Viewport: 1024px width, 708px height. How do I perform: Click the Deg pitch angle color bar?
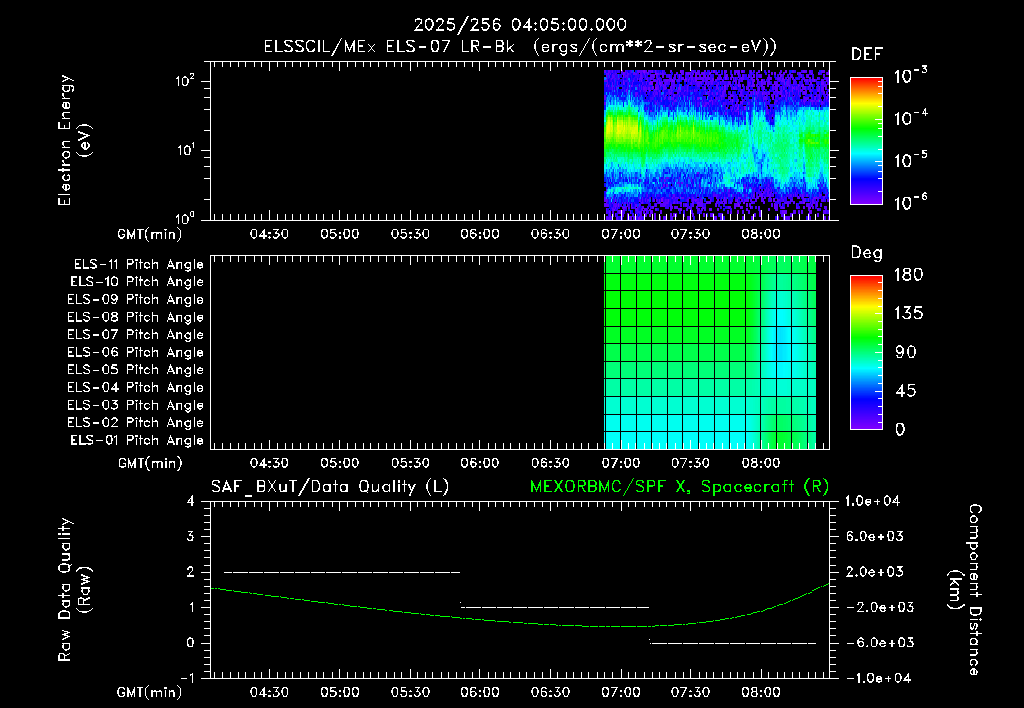(866, 353)
